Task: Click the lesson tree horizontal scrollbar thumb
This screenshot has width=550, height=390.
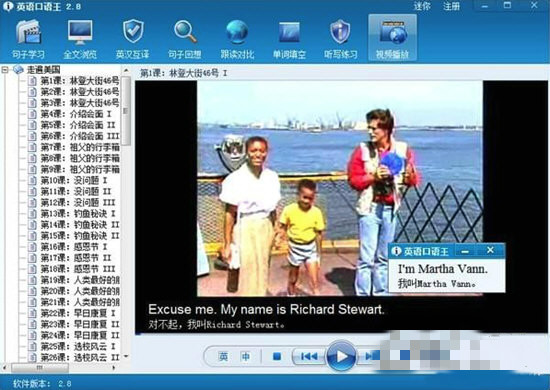Action: click(40, 368)
